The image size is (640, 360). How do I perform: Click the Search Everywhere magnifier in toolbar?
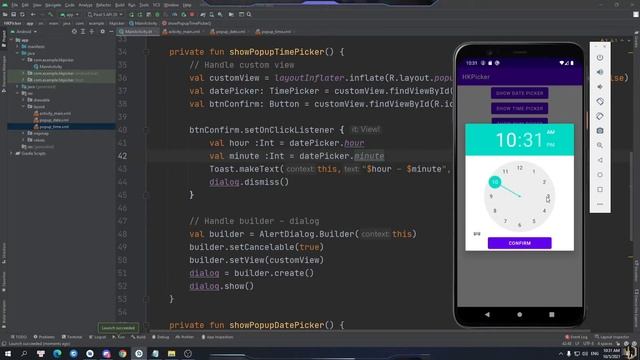249,14
